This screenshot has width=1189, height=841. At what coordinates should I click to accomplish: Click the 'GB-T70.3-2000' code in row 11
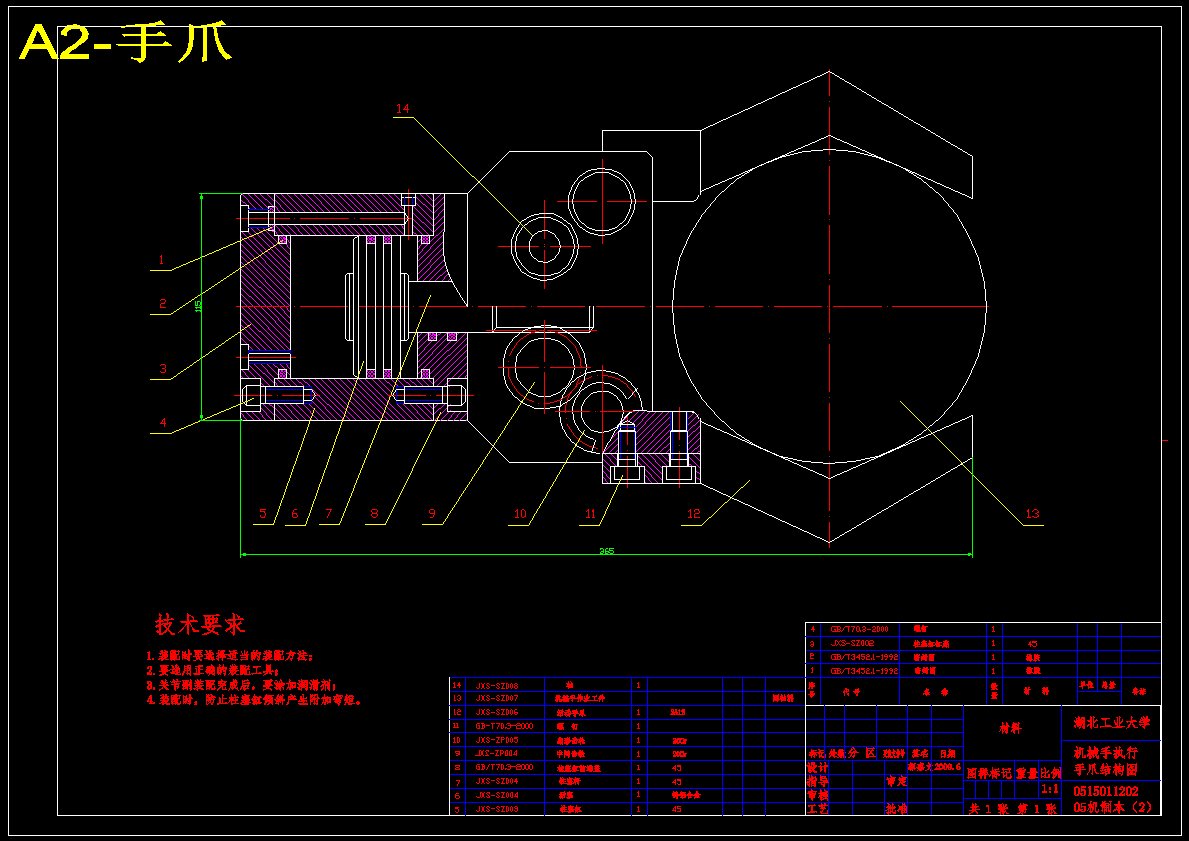point(504,726)
